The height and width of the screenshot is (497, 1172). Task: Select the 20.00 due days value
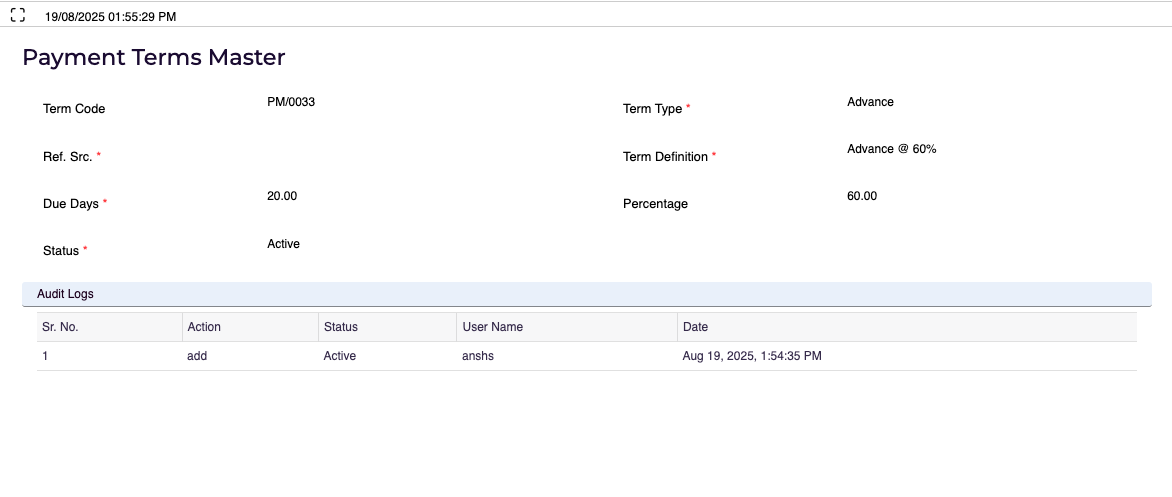click(282, 196)
